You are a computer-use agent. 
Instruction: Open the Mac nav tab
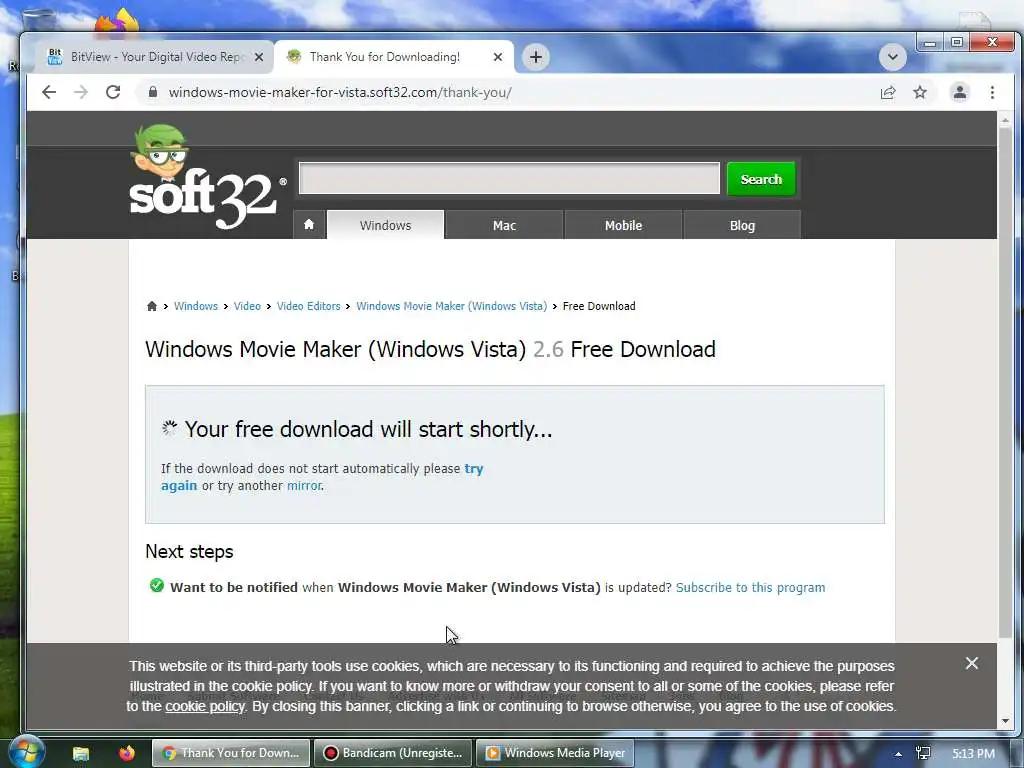point(504,225)
